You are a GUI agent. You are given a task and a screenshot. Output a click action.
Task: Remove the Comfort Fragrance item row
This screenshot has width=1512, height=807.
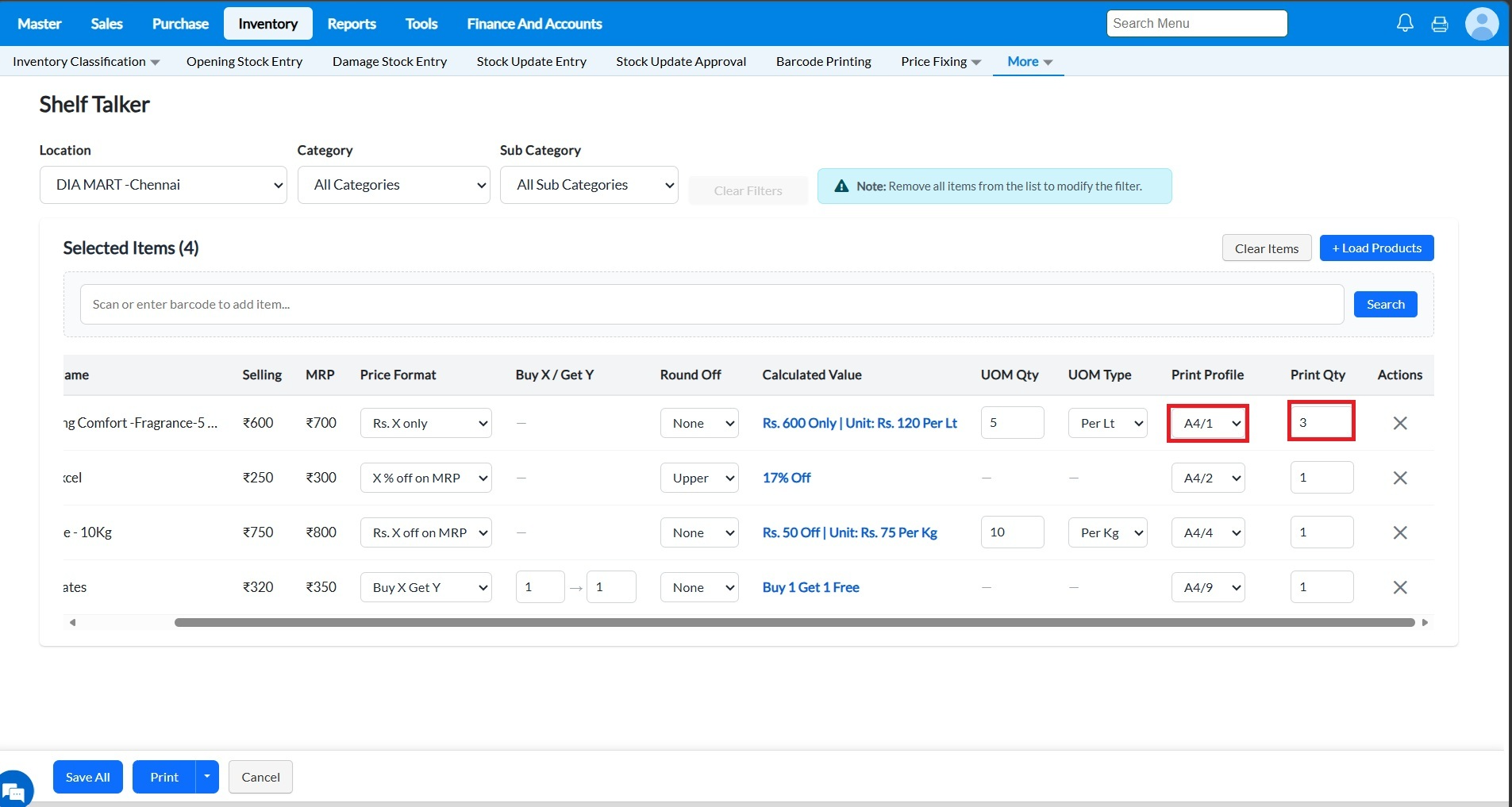[x=1399, y=423]
